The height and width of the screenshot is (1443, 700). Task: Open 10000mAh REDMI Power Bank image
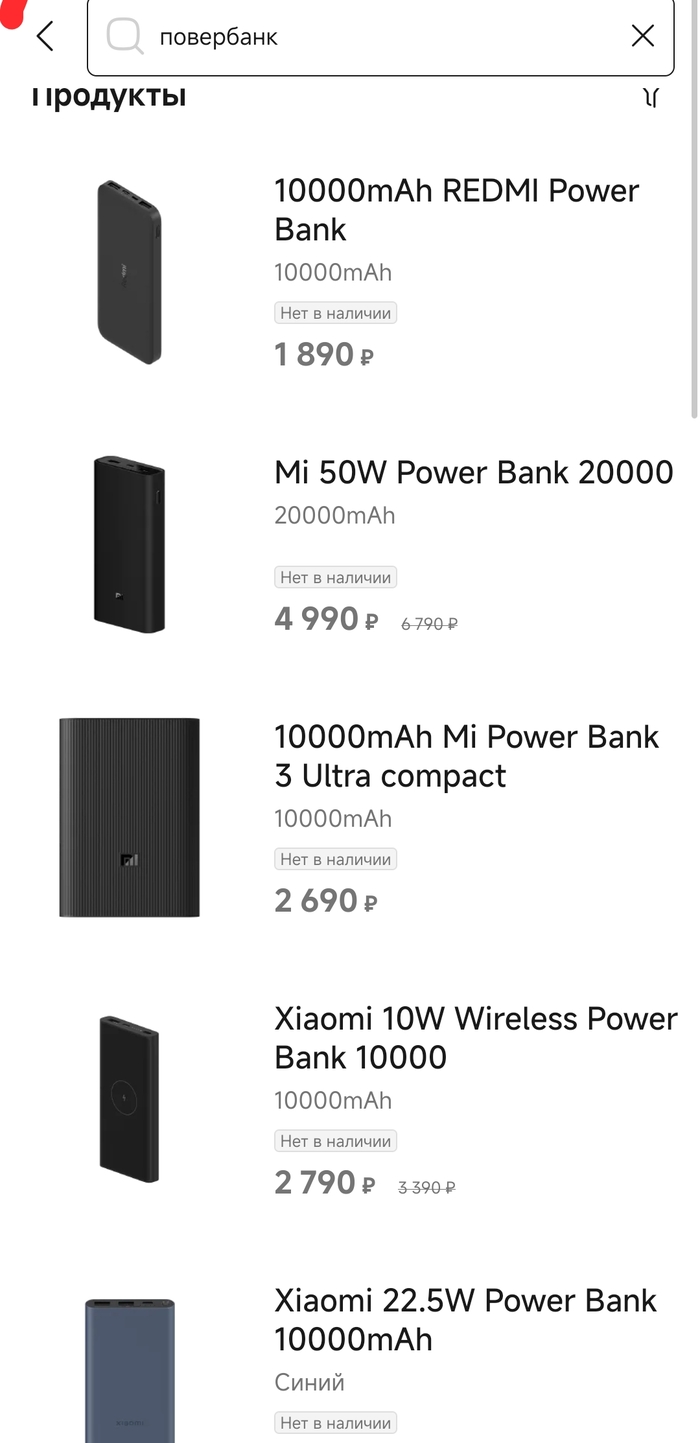click(x=129, y=272)
